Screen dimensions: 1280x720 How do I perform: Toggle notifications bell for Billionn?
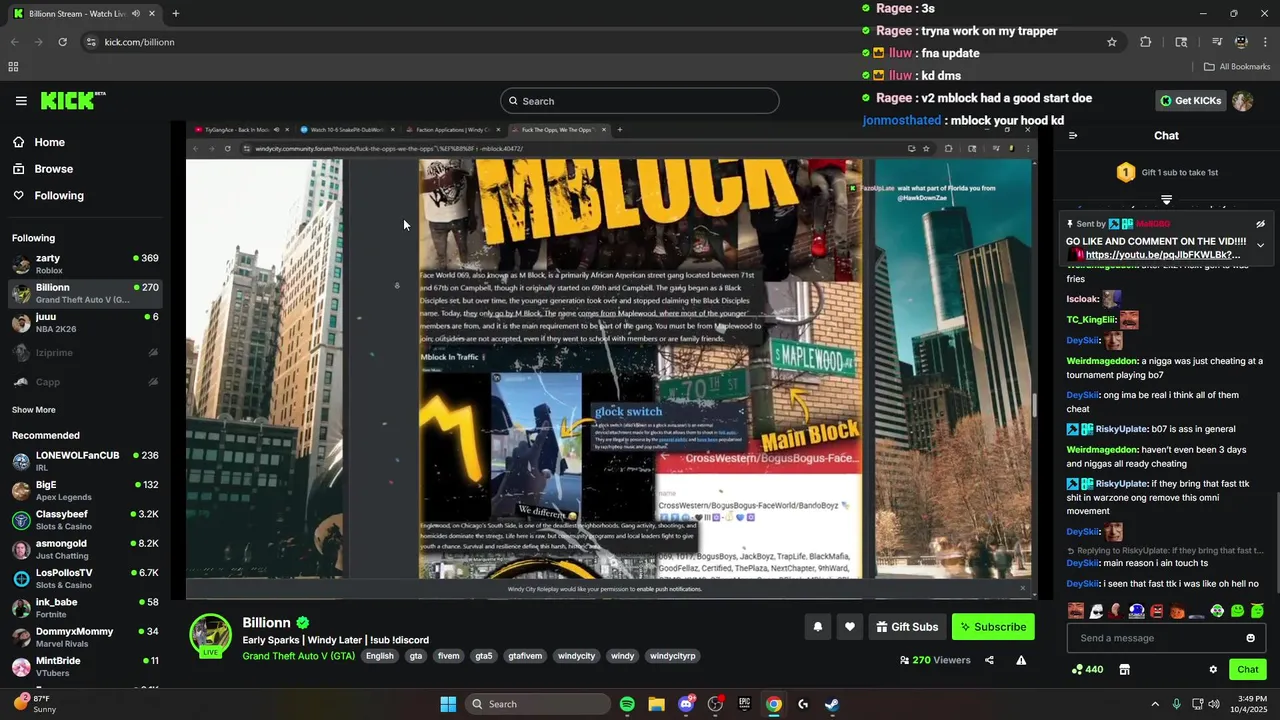[x=817, y=627]
